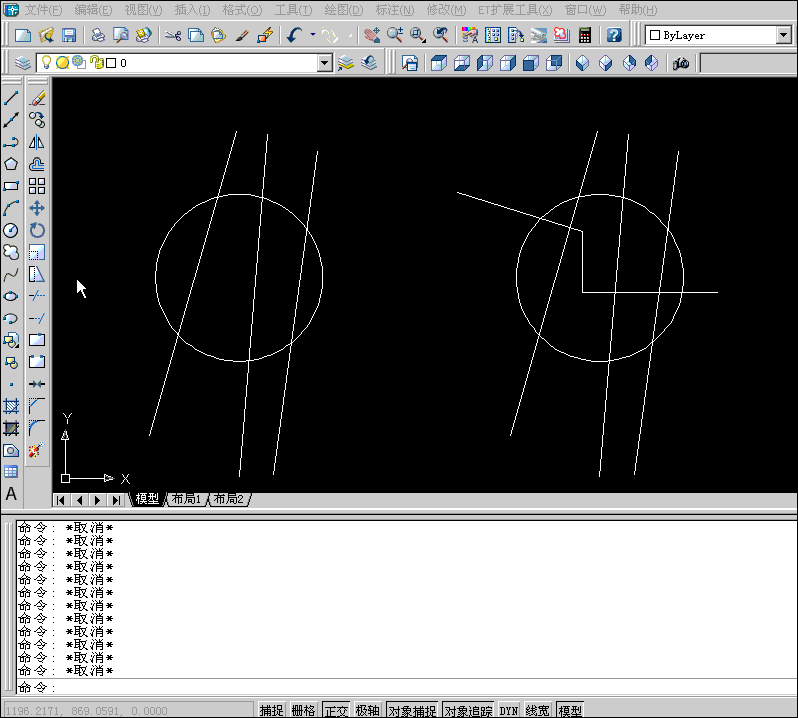Toggle 捕捉 snap mode
Screen dimensions: 798x718
[x=271, y=710]
